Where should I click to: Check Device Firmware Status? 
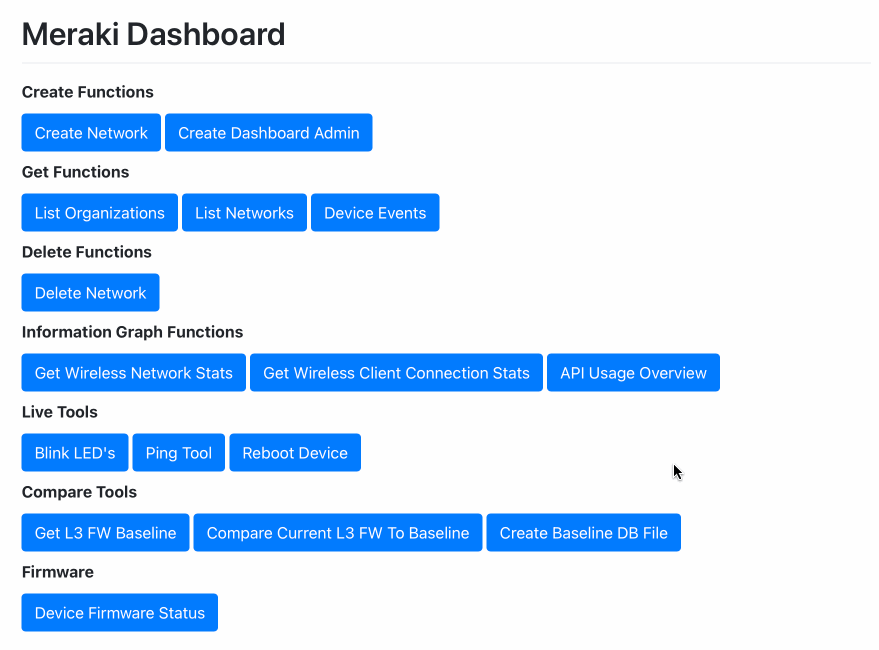click(x=119, y=612)
